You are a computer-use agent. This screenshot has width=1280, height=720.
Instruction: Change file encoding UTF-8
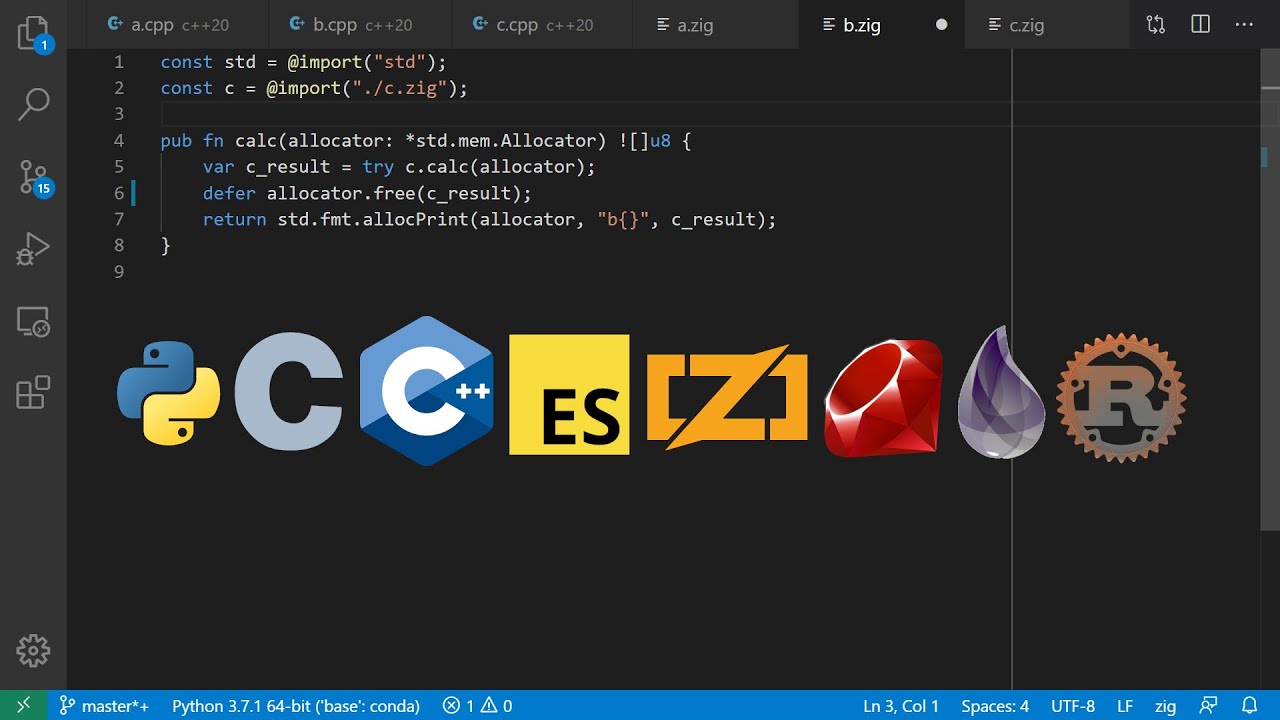point(1073,706)
